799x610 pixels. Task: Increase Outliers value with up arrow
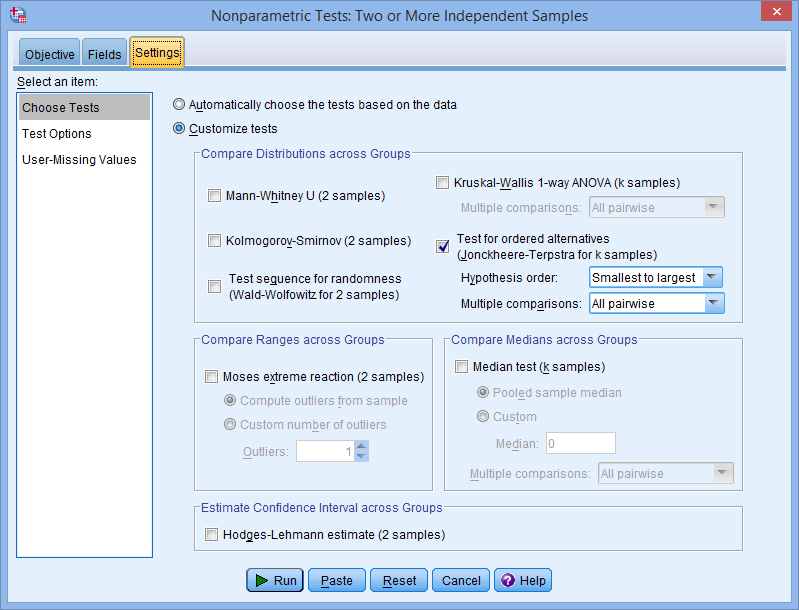pos(361,446)
